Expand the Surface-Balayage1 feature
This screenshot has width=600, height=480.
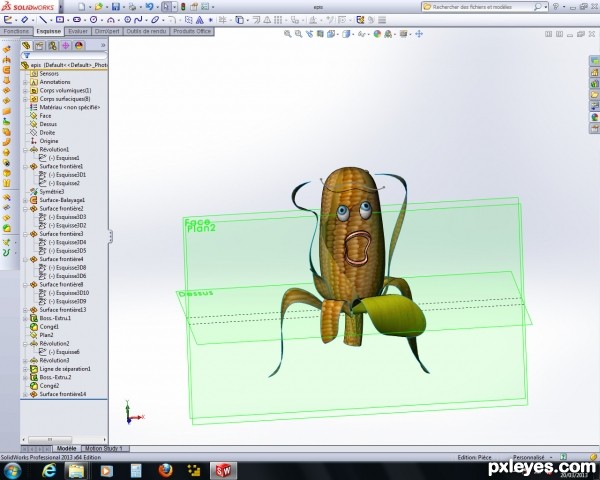[x=25, y=200]
